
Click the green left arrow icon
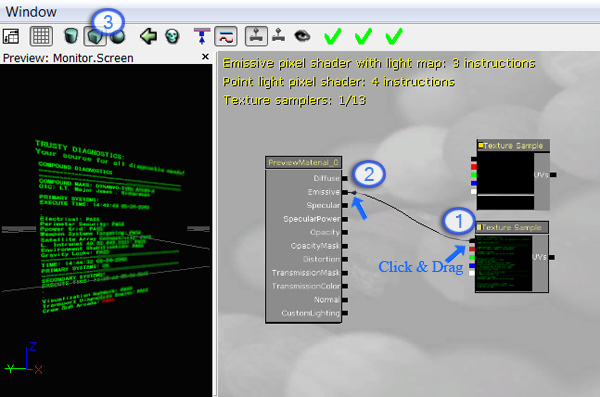[x=148, y=36]
